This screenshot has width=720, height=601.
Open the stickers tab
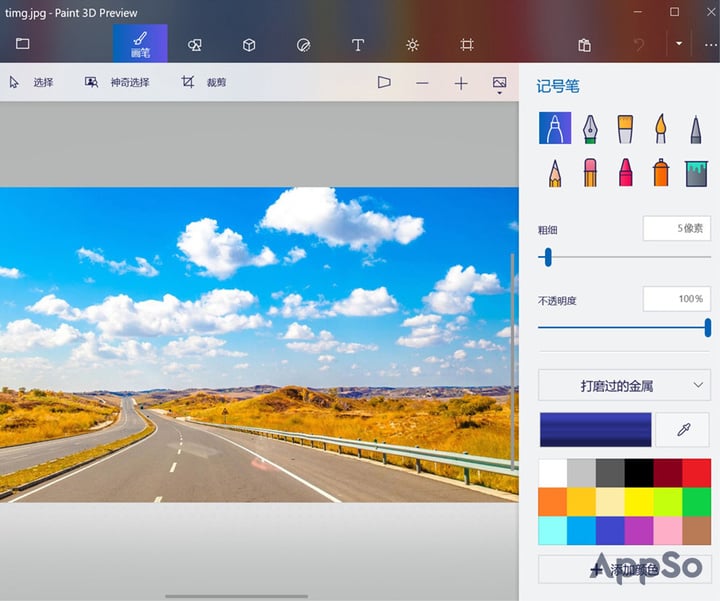pos(304,45)
